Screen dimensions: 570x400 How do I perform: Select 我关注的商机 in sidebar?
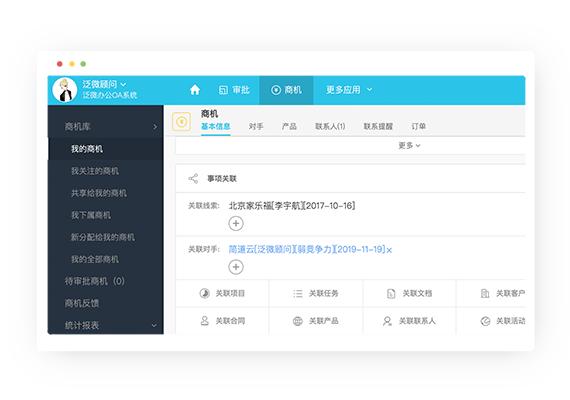click(95, 171)
